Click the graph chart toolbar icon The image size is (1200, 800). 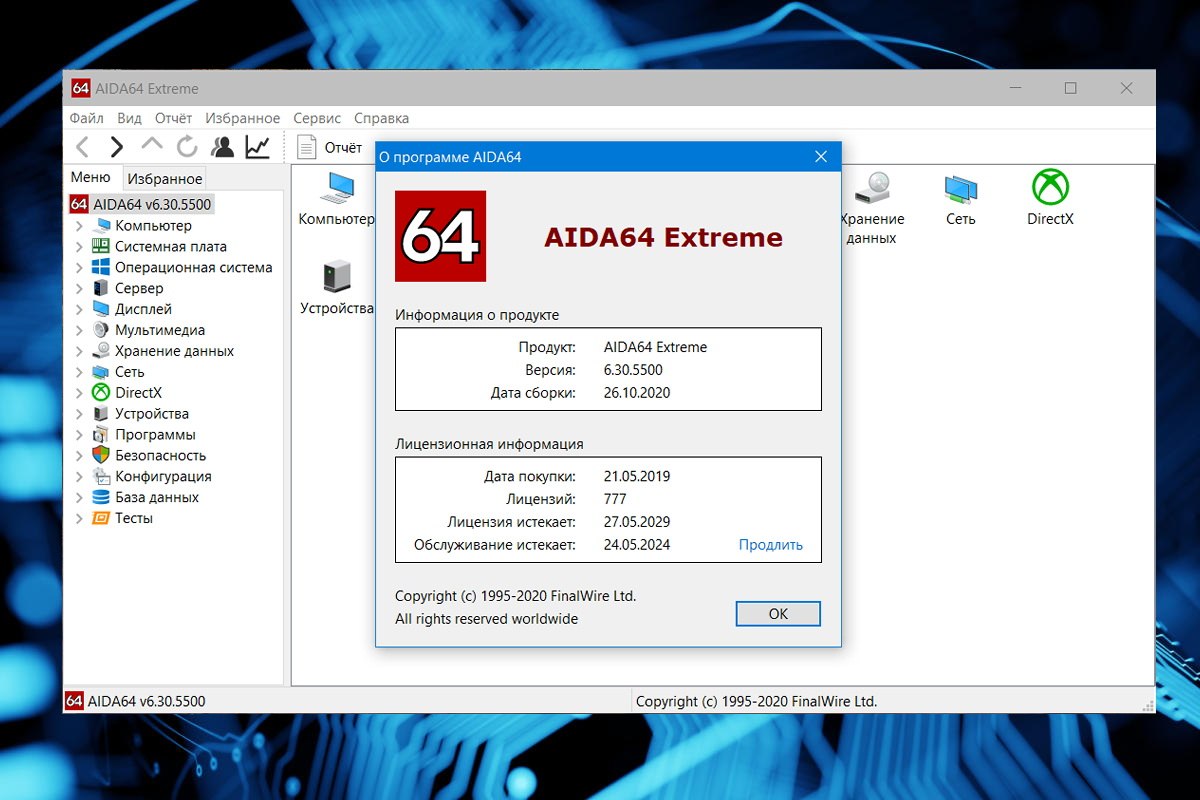coord(258,147)
